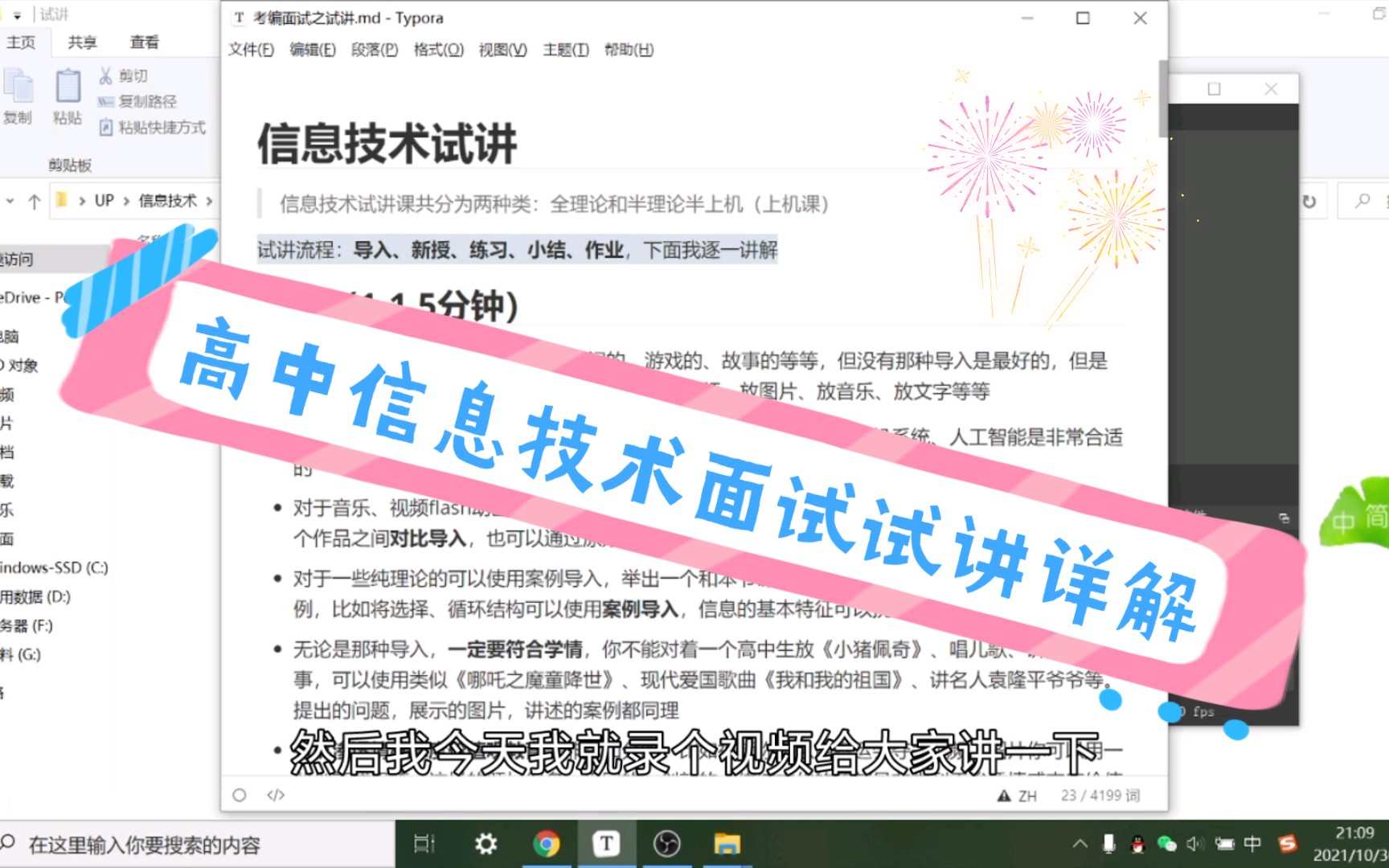
Task: Open OBS Studio from the taskbar
Action: (666, 844)
